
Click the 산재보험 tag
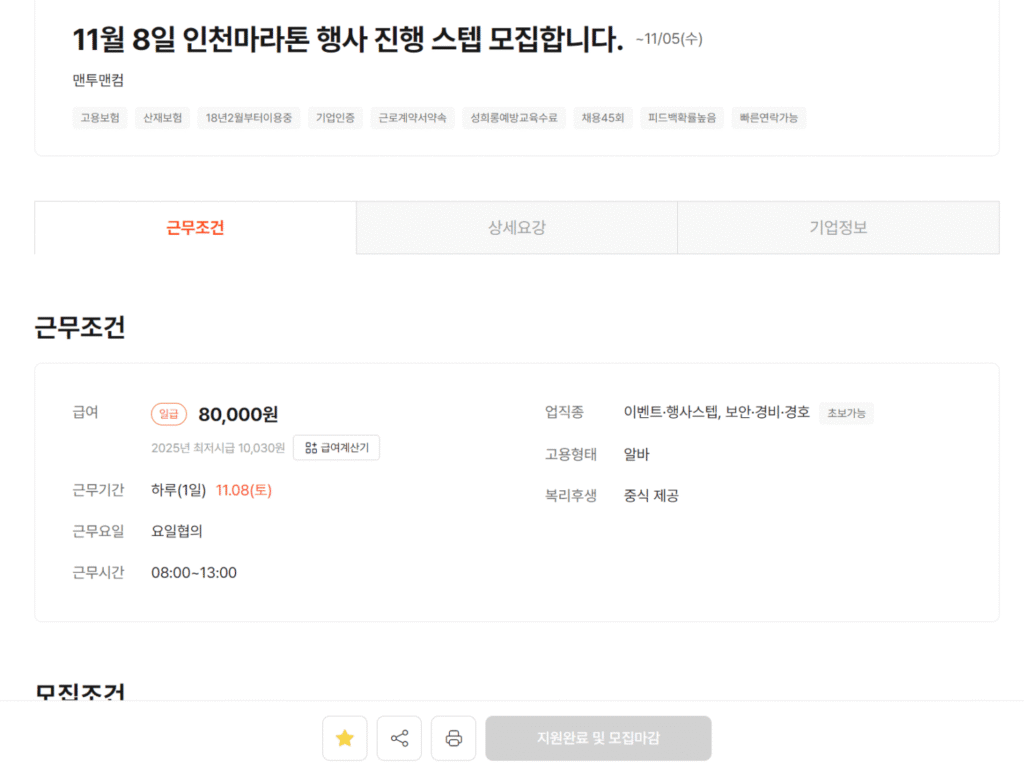[x=162, y=117]
